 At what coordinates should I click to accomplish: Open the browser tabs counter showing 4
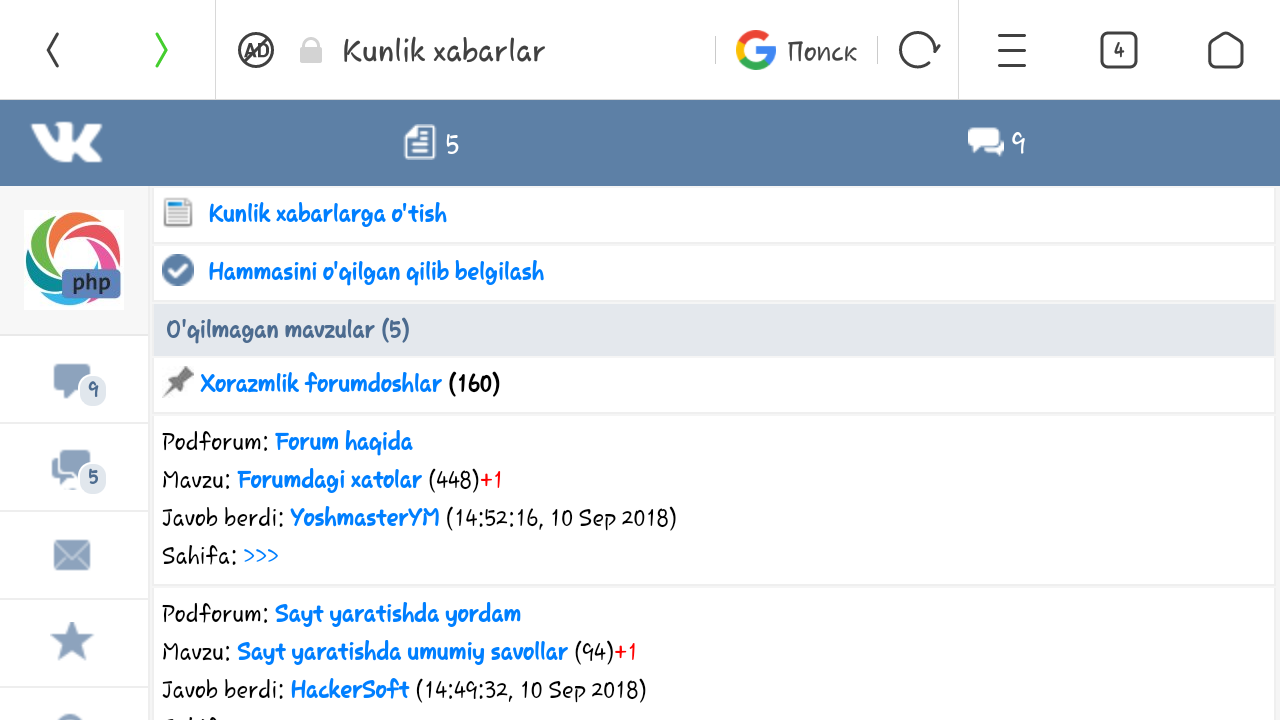coord(1118,50)
